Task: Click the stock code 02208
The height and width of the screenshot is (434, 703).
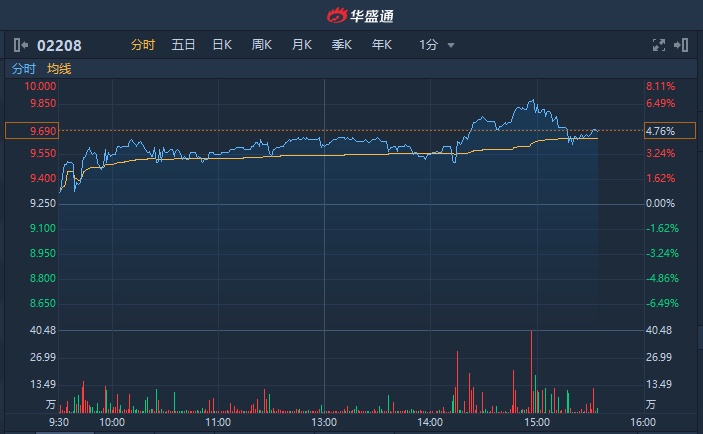Action: pos(59,44)
